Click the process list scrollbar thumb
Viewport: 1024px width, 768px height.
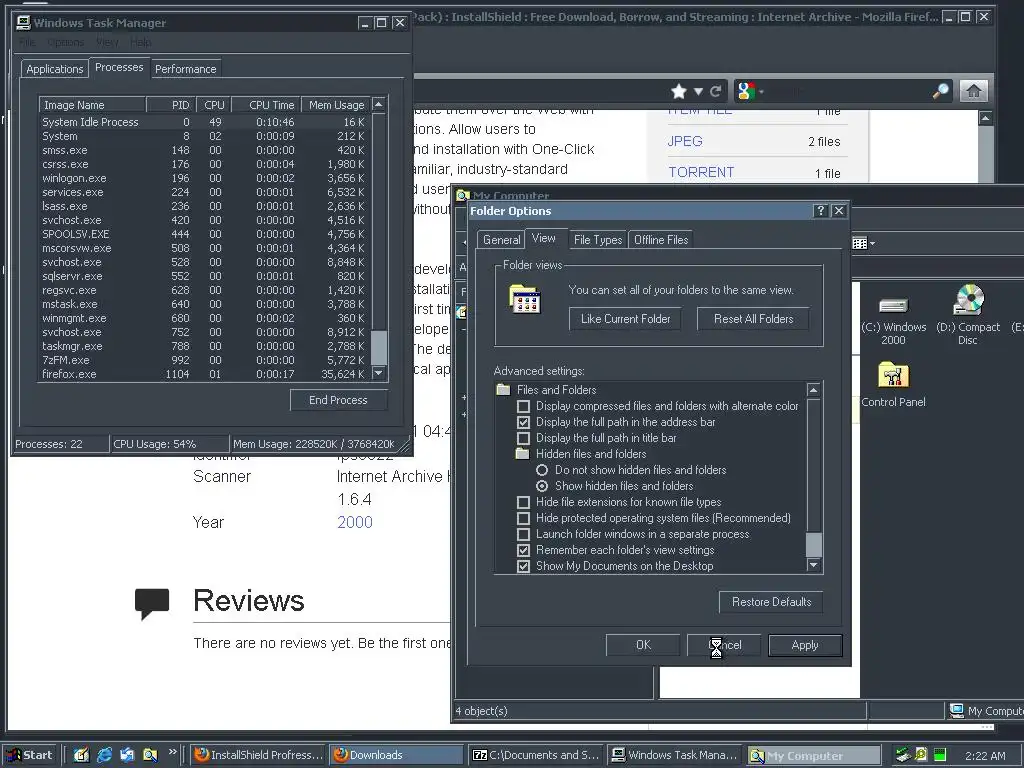379,347
